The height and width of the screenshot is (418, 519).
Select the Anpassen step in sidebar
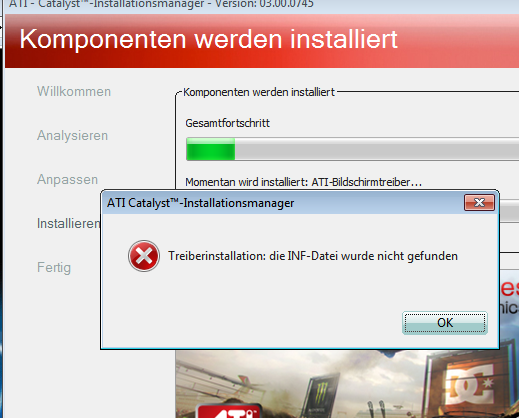(67, 179)
